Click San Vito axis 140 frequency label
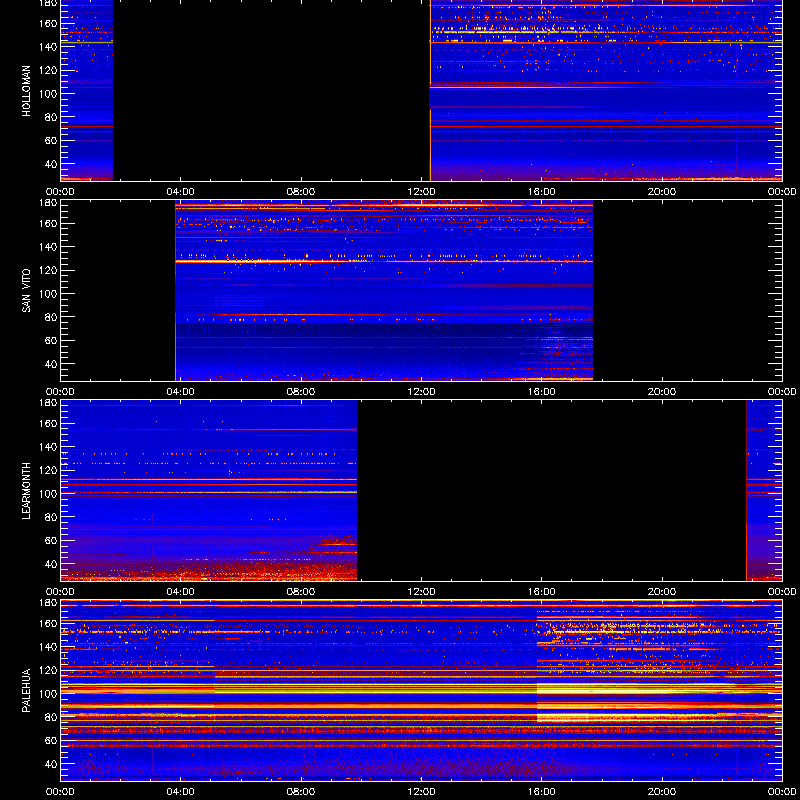800x800 pixels. tap(48, 247)
